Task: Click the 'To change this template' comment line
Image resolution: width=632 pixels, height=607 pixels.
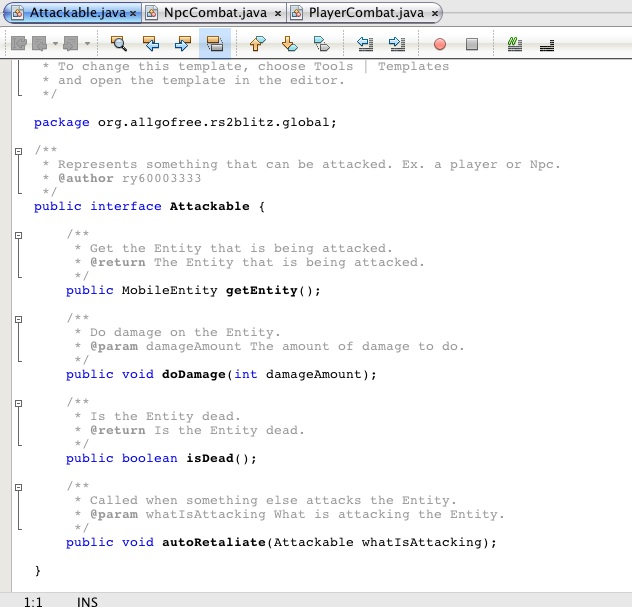Action: (245, 66)
